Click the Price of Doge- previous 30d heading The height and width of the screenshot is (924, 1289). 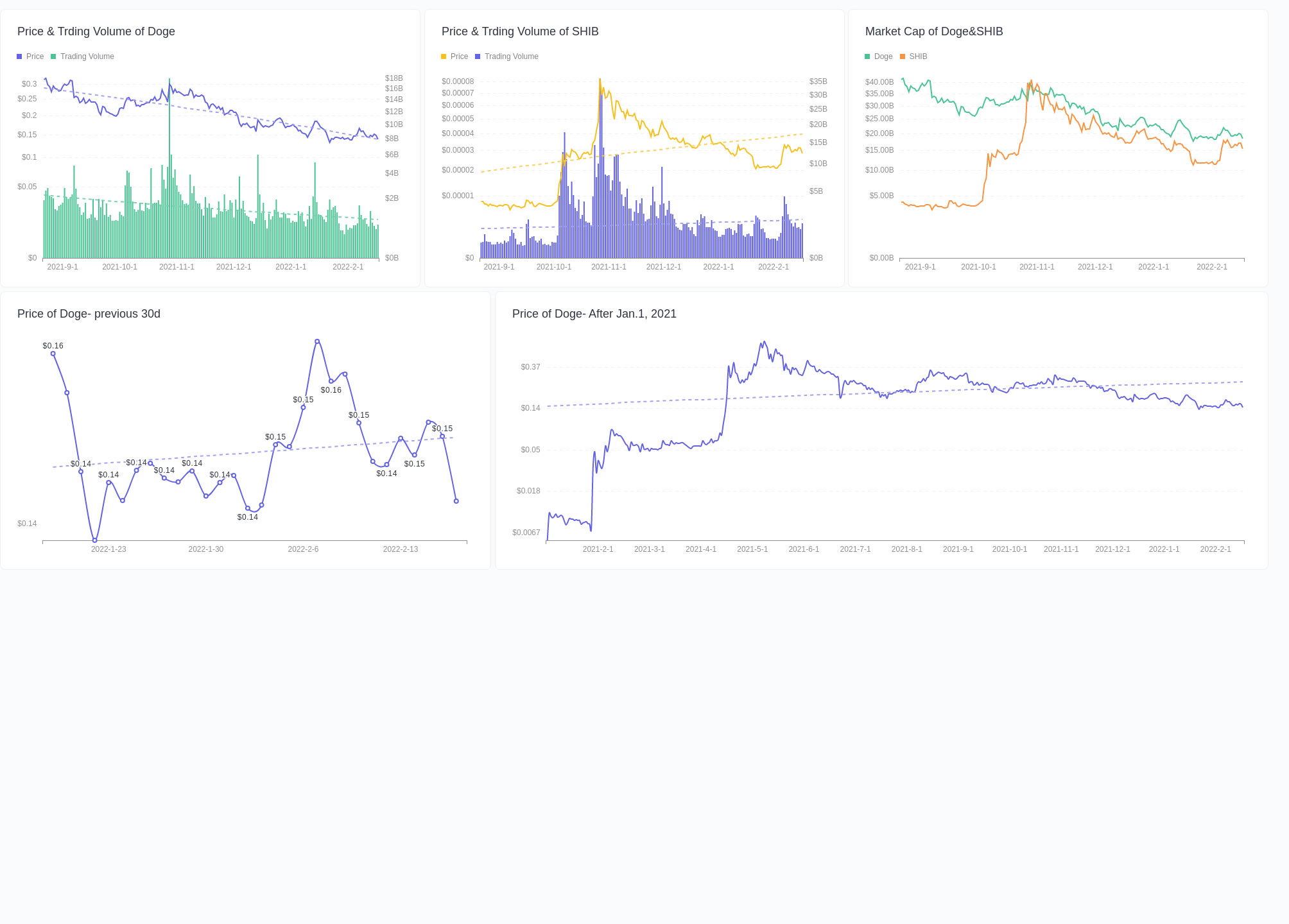click(89, 314)
